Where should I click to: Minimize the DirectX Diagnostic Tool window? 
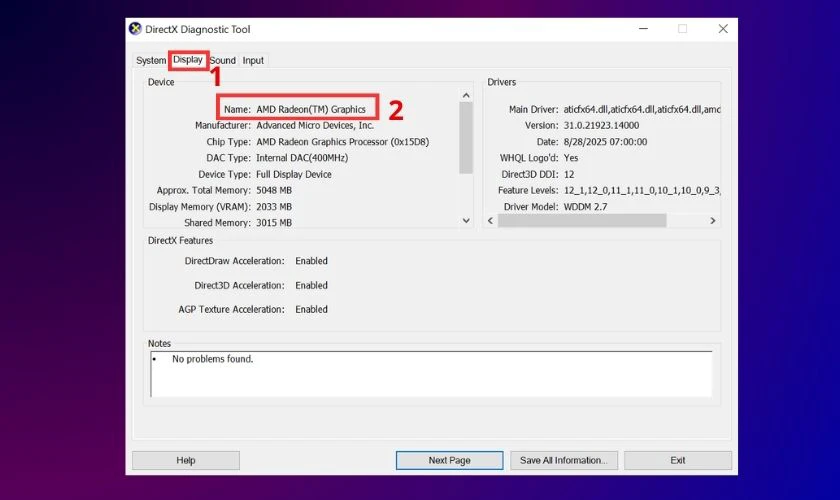coord(643,29)
